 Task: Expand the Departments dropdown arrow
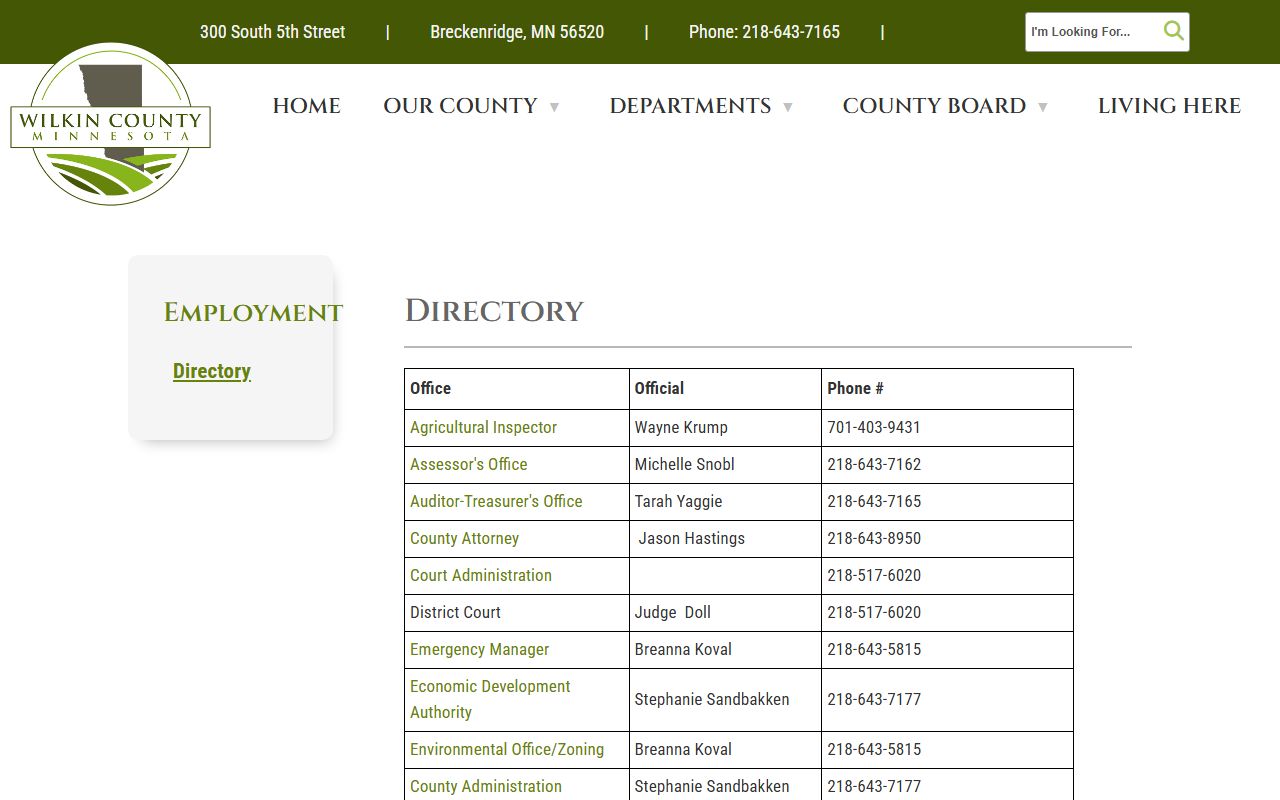788,107
